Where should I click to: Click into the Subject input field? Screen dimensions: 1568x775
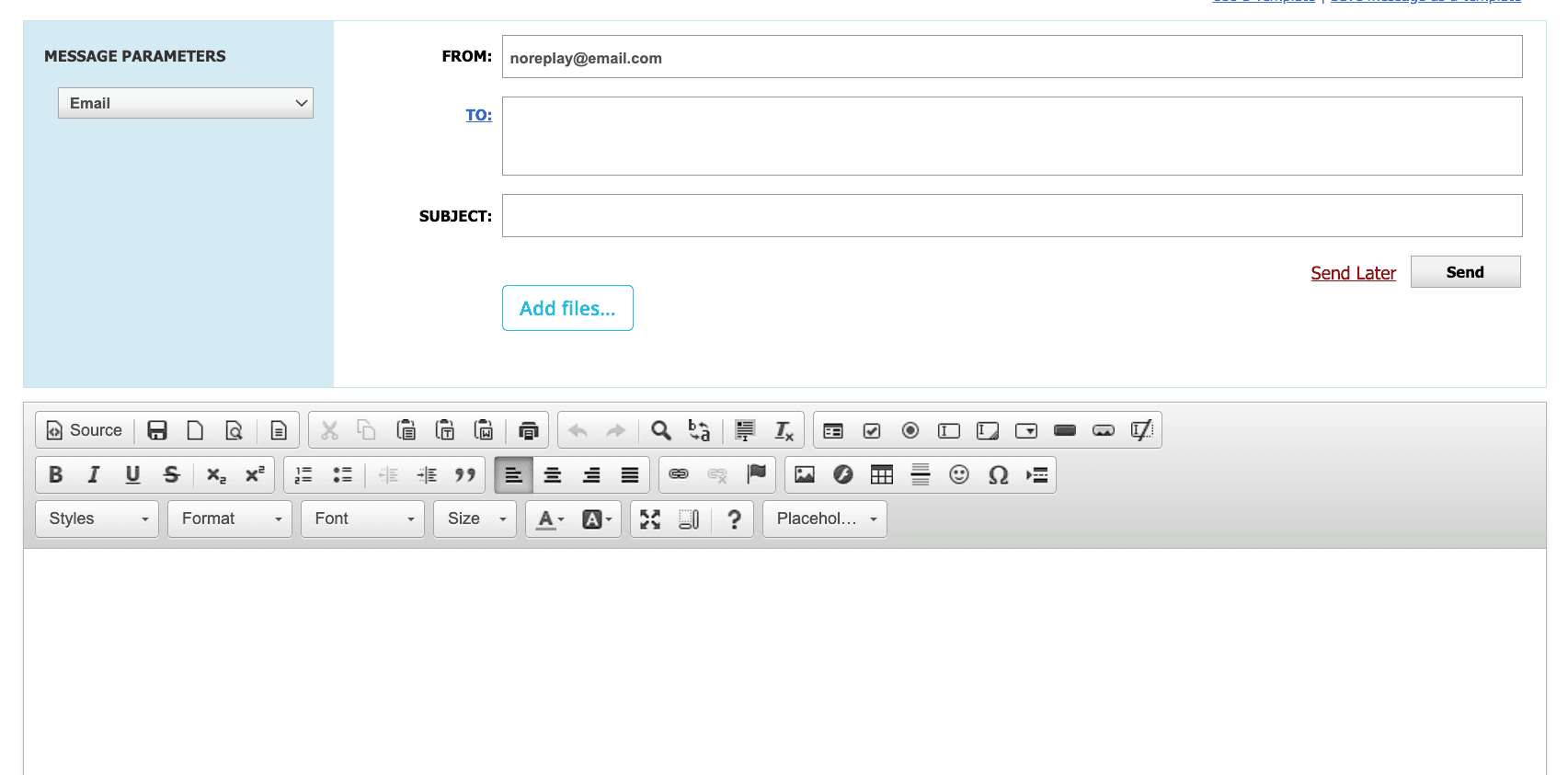(x=1012, y=216)
